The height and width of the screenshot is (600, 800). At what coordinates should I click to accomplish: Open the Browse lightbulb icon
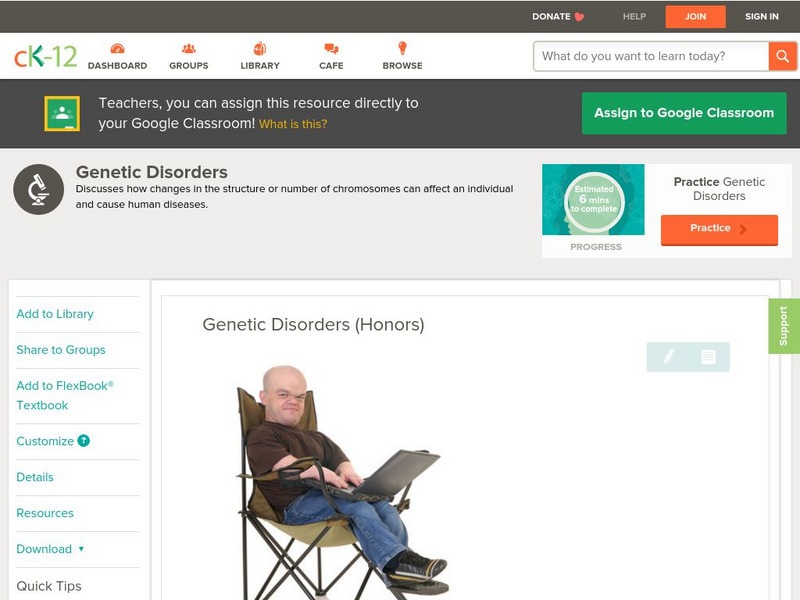pyautogui.click(x=402, y=48)
